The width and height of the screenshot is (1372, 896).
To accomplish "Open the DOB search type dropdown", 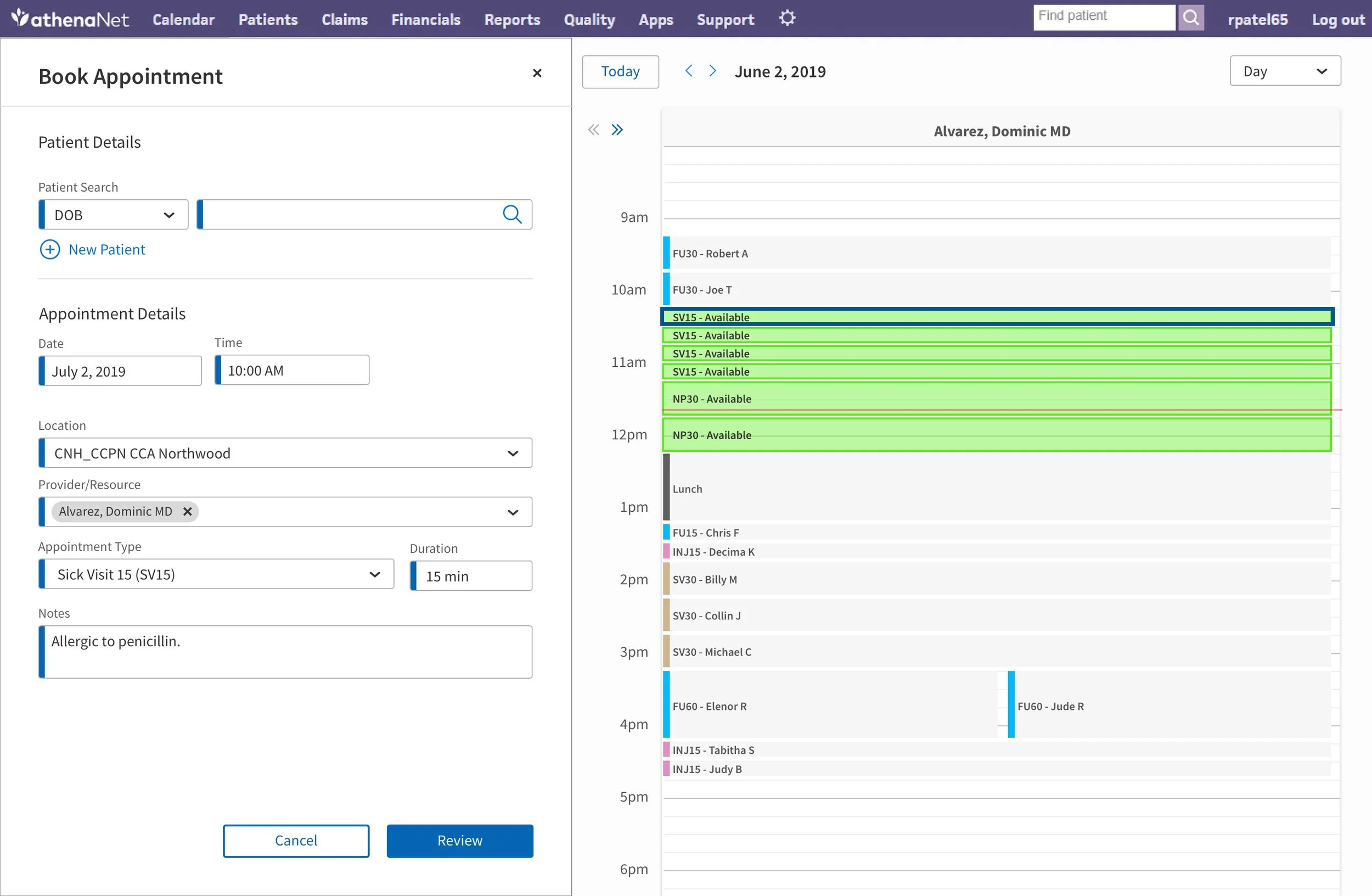I will 114,215.
